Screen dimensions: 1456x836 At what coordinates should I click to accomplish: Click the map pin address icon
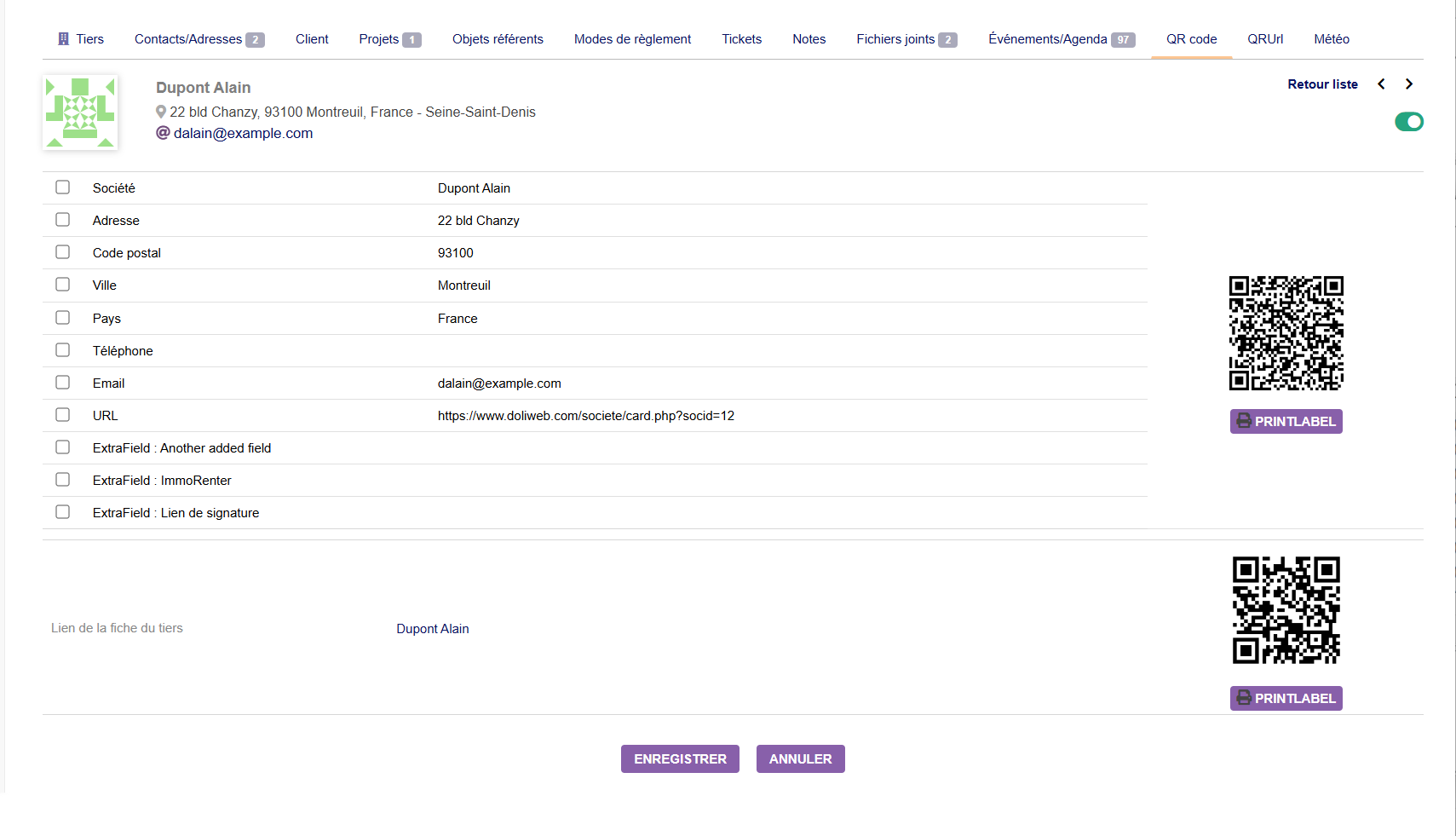point(161,112)
